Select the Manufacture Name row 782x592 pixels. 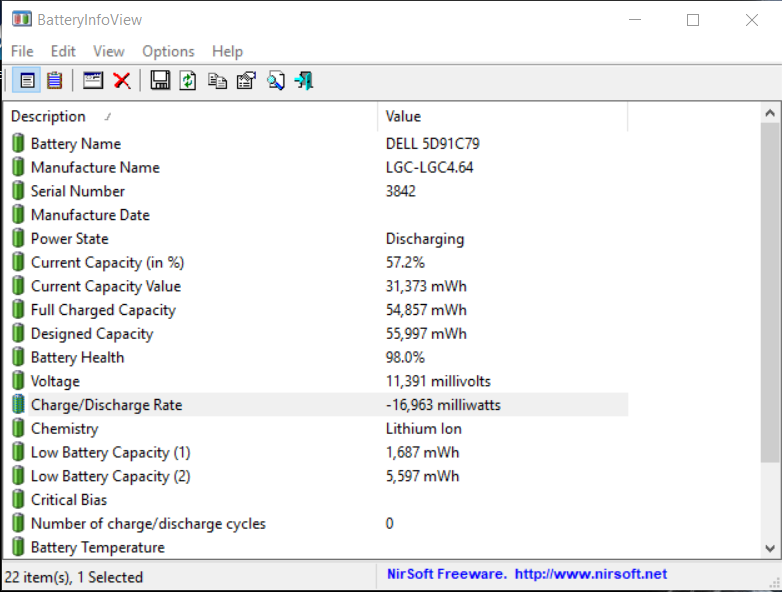tap(316, 167)
